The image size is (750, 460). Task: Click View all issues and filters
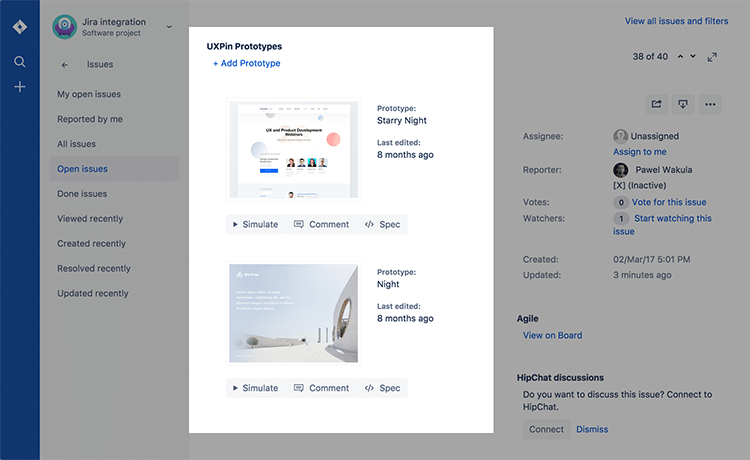click(x=676, y=21)
